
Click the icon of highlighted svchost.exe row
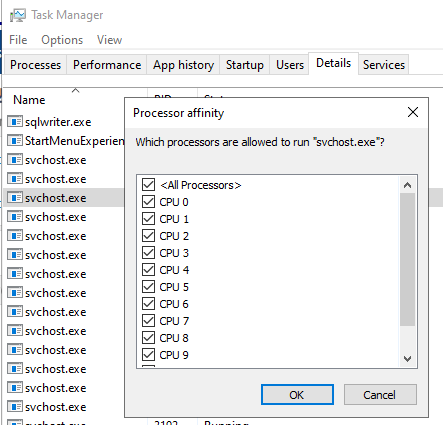coord(15,198)
